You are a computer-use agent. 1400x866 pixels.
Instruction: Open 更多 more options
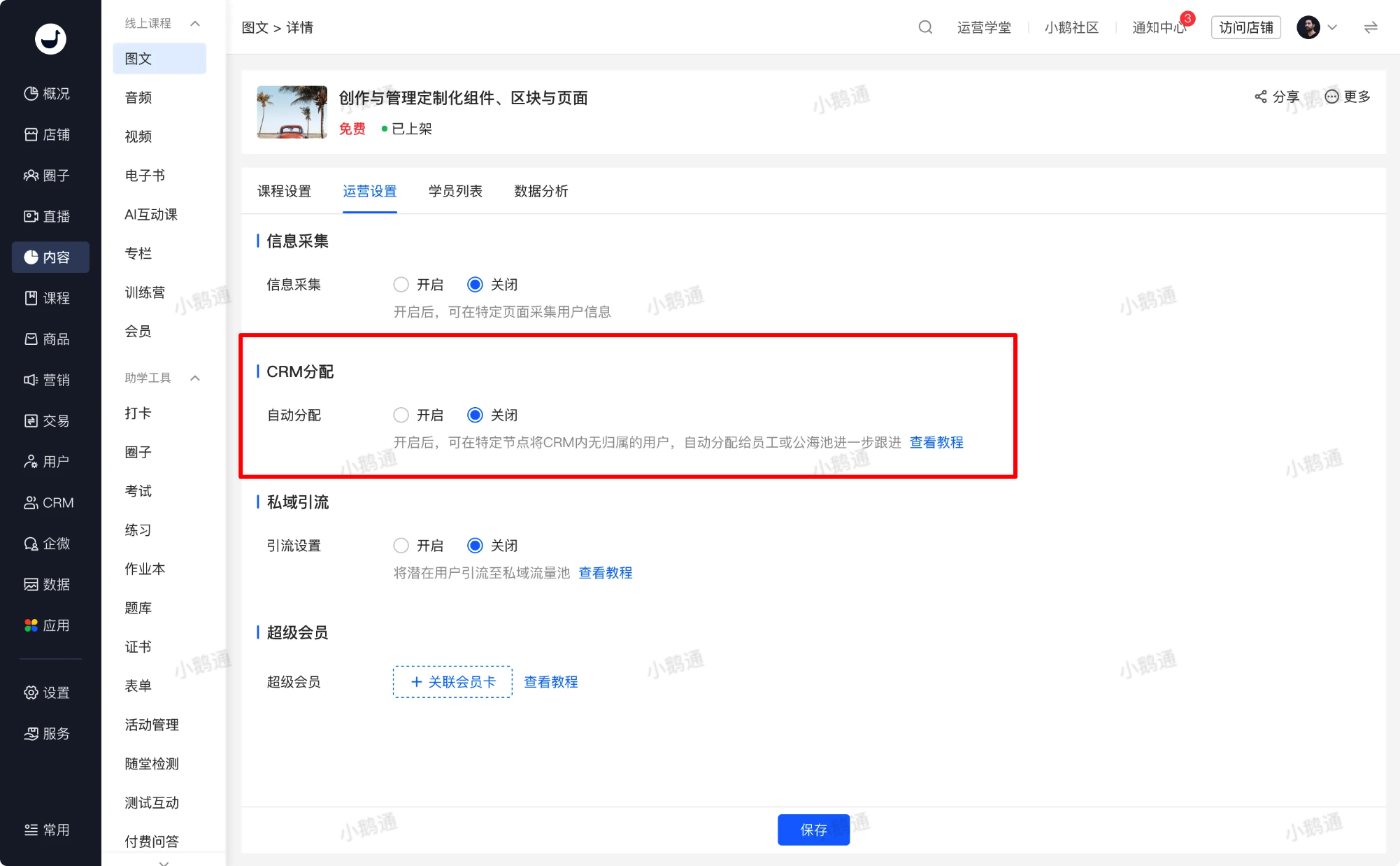tap(1348, 97)
